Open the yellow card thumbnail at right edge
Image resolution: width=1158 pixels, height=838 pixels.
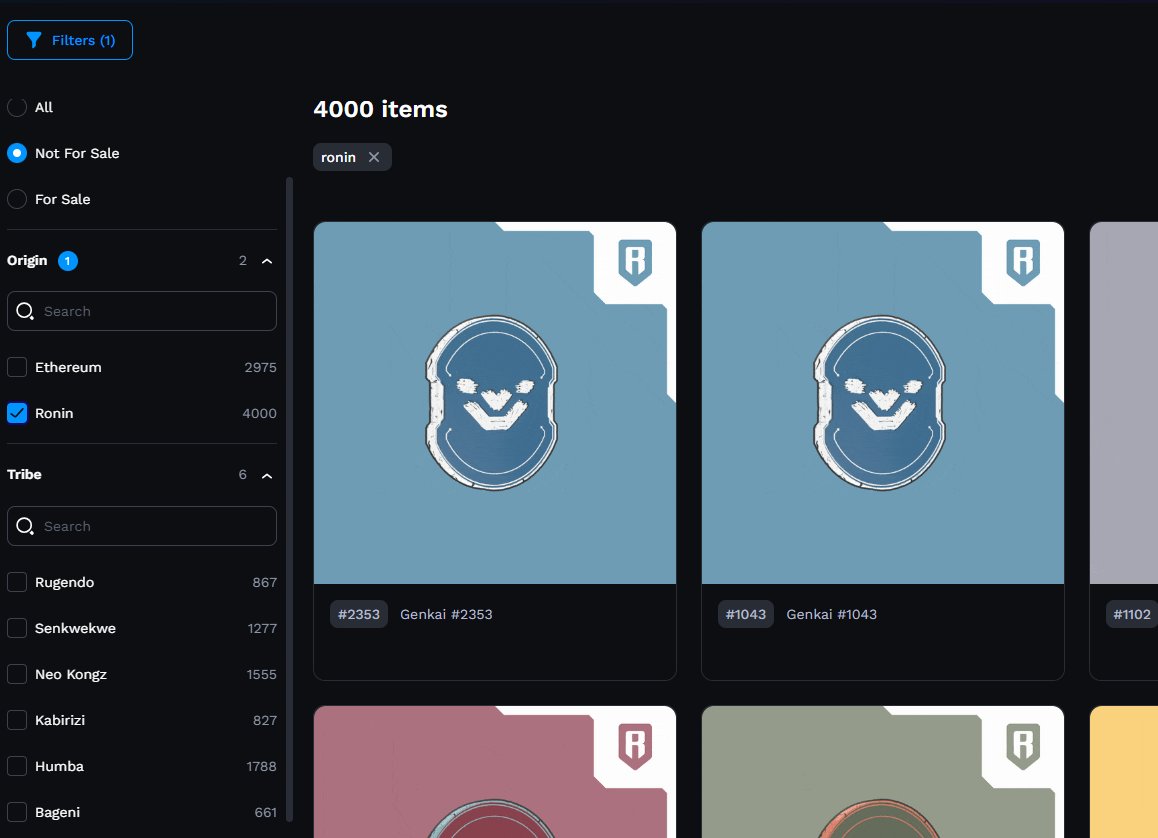(1124, 772)
